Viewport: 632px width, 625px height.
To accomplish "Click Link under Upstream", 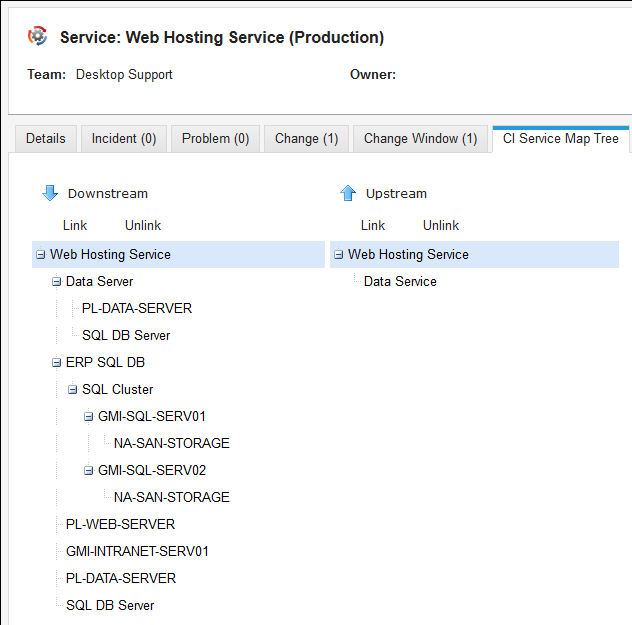I will (x=373, y=225).
